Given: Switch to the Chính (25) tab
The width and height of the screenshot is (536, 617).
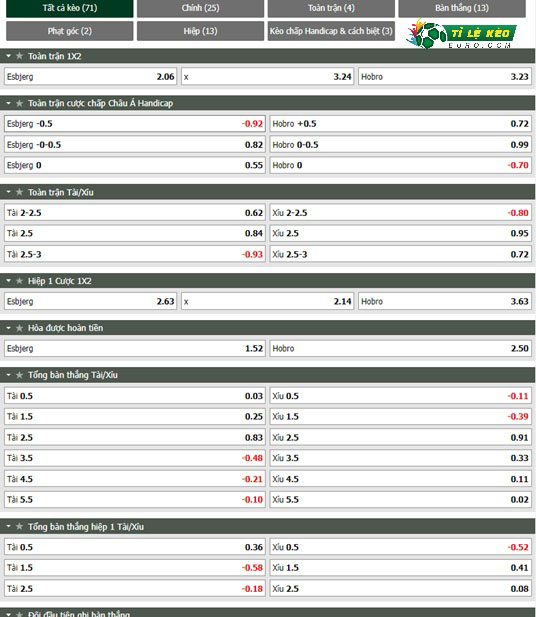Looking at the screenshot, I should (200, 8).
